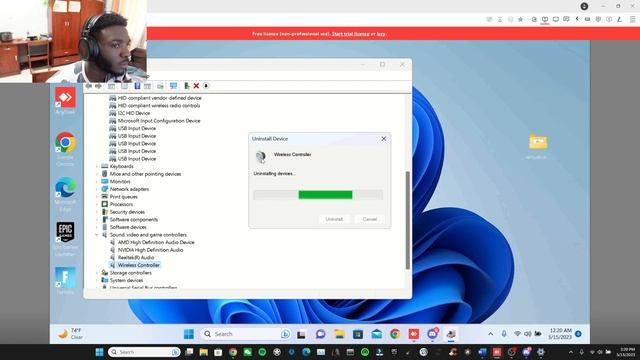Click Start trial license link in banner
The image size is (640, 360).
click(350, 34)
